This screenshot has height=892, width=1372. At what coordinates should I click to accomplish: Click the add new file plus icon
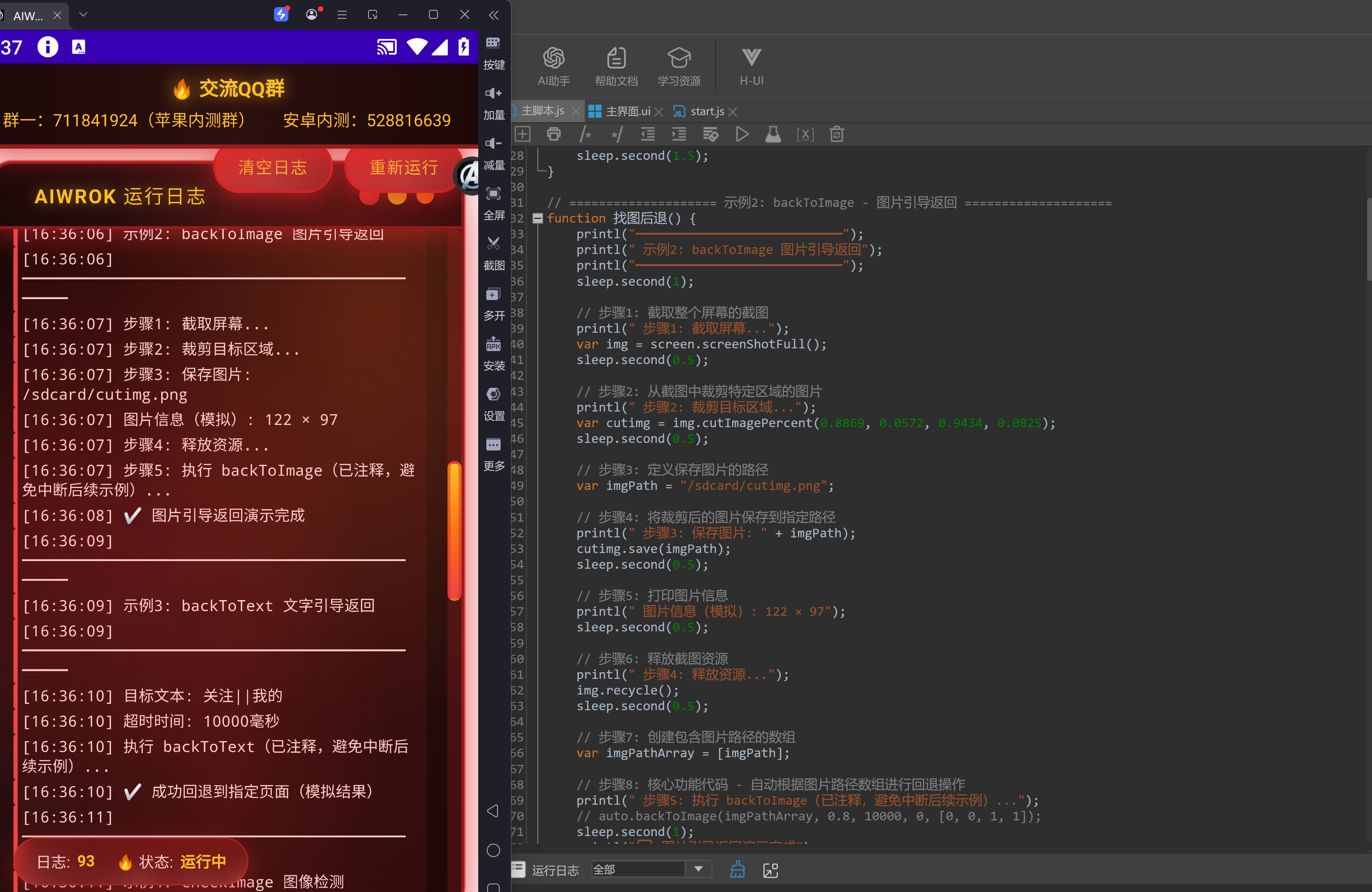click(x=522, y=134)
